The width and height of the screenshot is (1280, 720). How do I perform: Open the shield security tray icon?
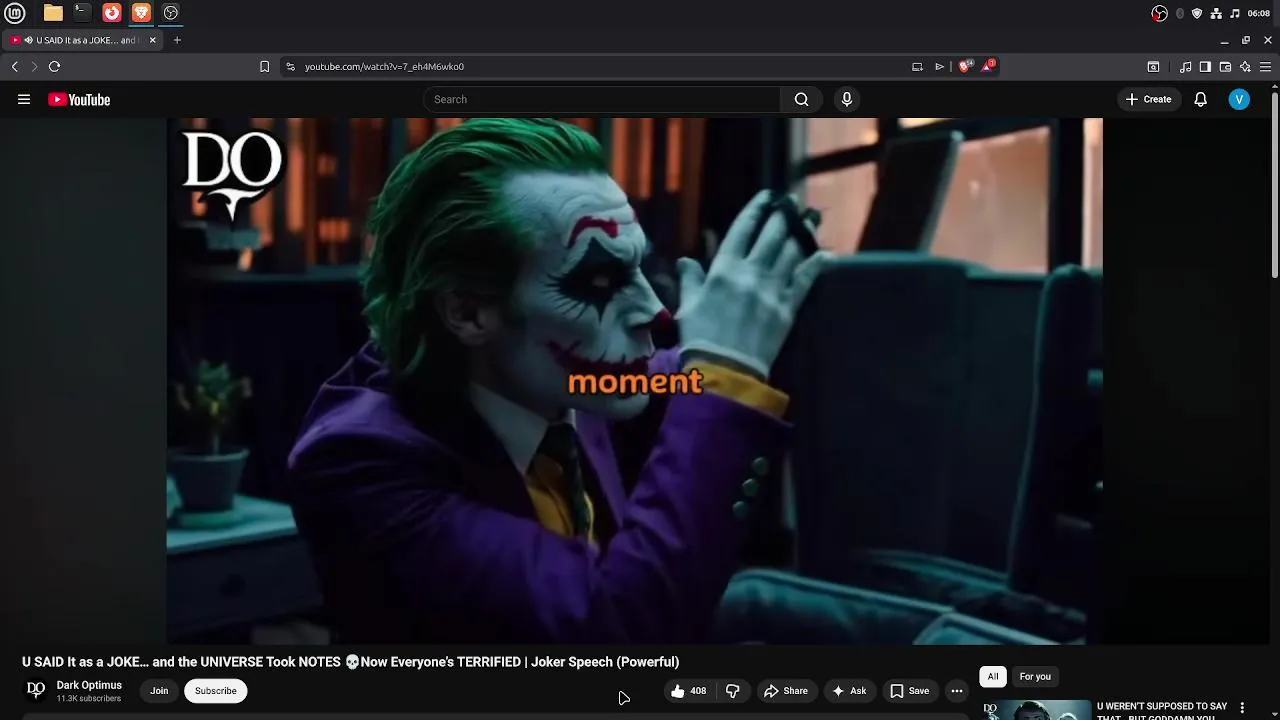(1197, 13)
